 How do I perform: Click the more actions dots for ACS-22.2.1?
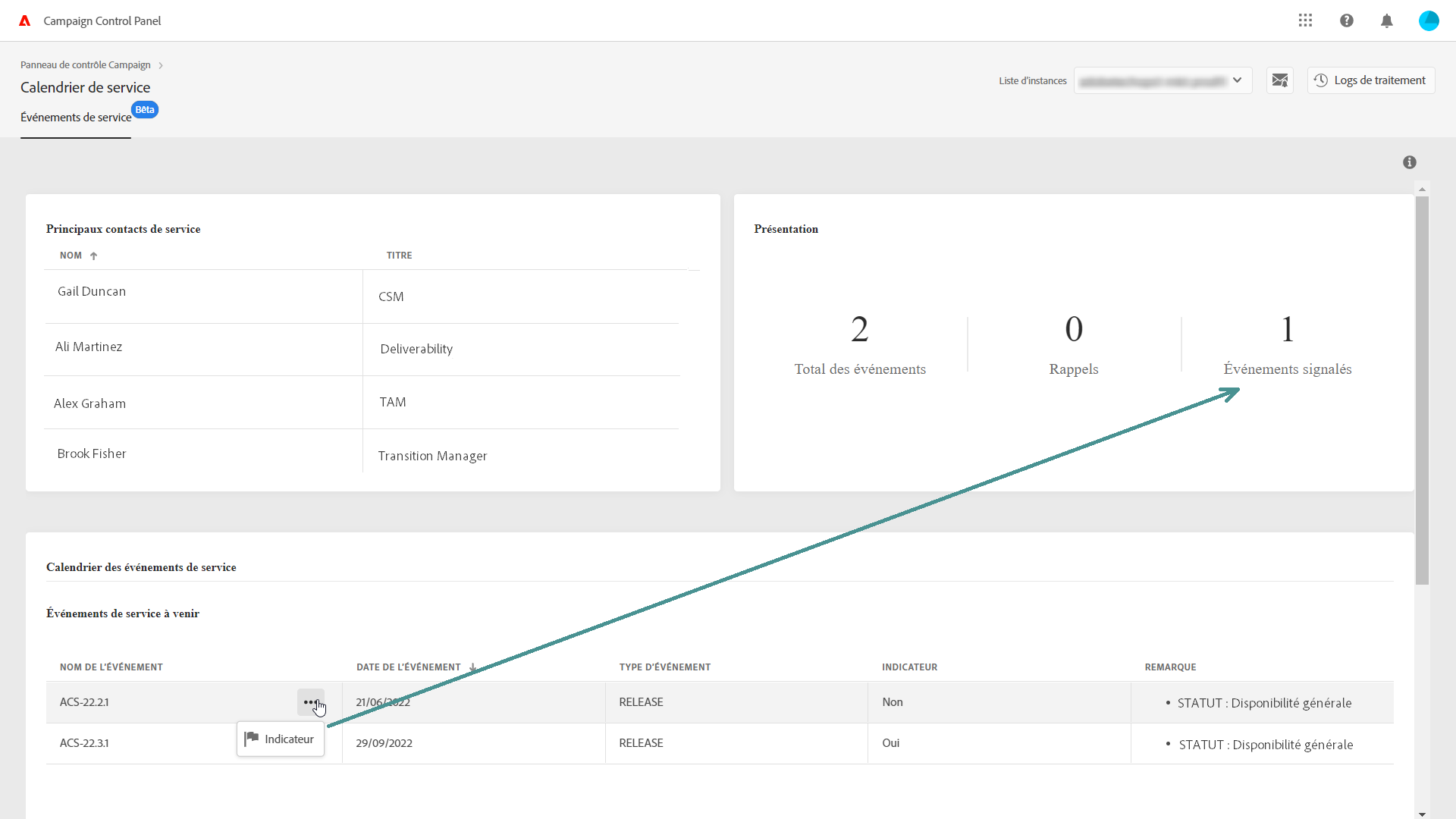pos(310,702)
